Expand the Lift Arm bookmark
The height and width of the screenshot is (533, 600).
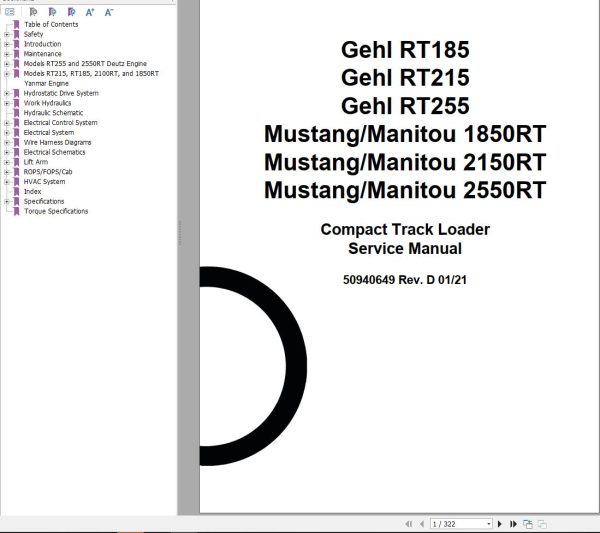(x=7, y=162)
